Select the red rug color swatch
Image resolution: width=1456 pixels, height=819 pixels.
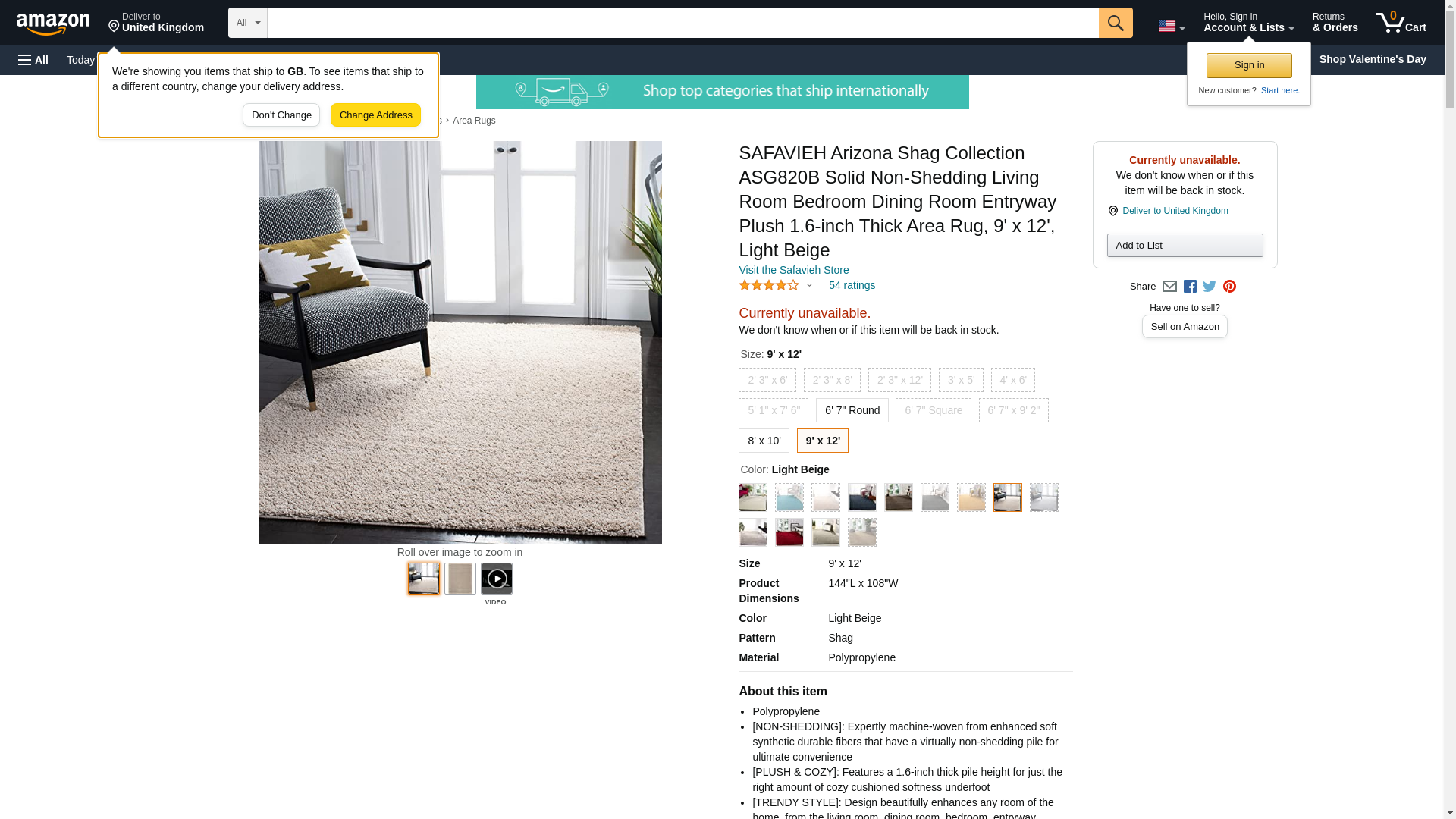click(x=789, y=532)
